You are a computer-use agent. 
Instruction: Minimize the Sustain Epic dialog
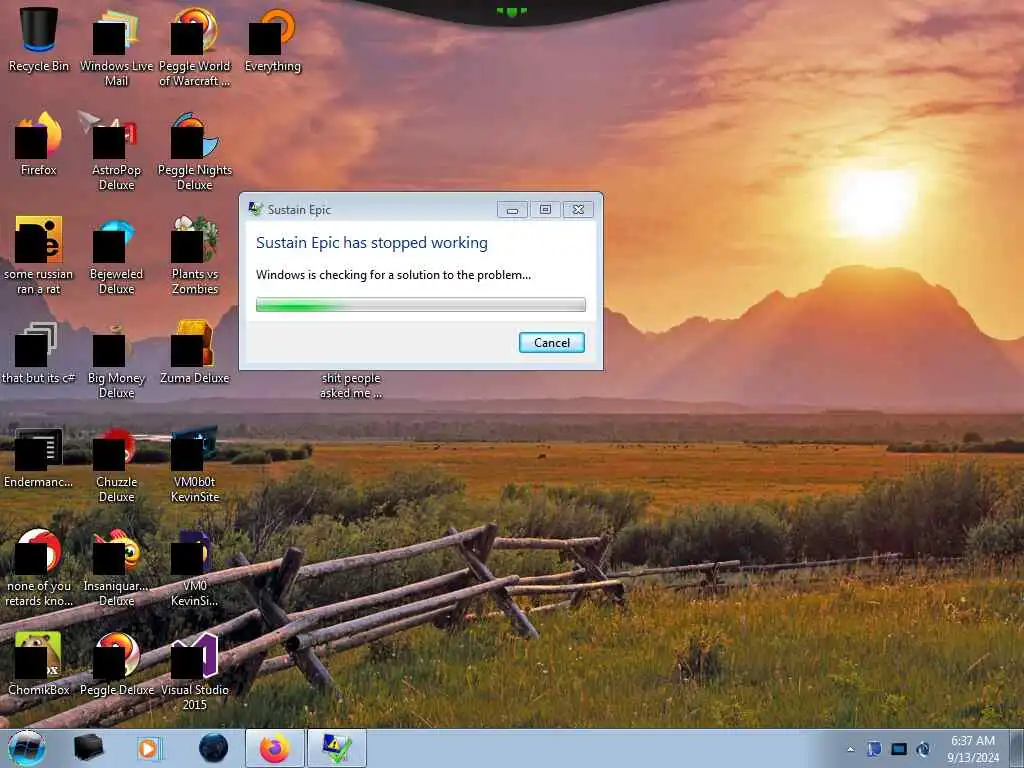513,210
